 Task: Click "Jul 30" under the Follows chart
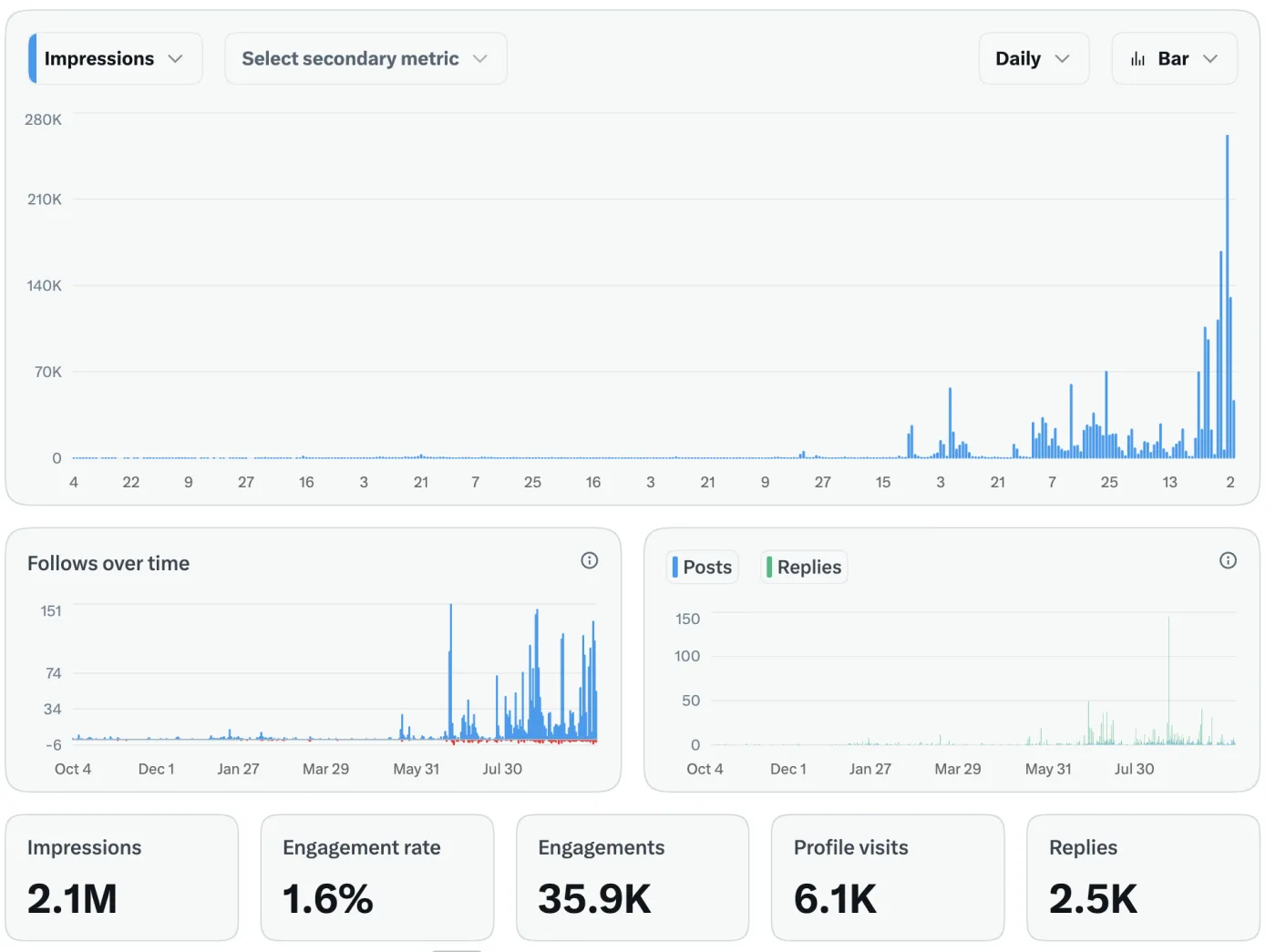pyautogui.click(x=502, y=769)
